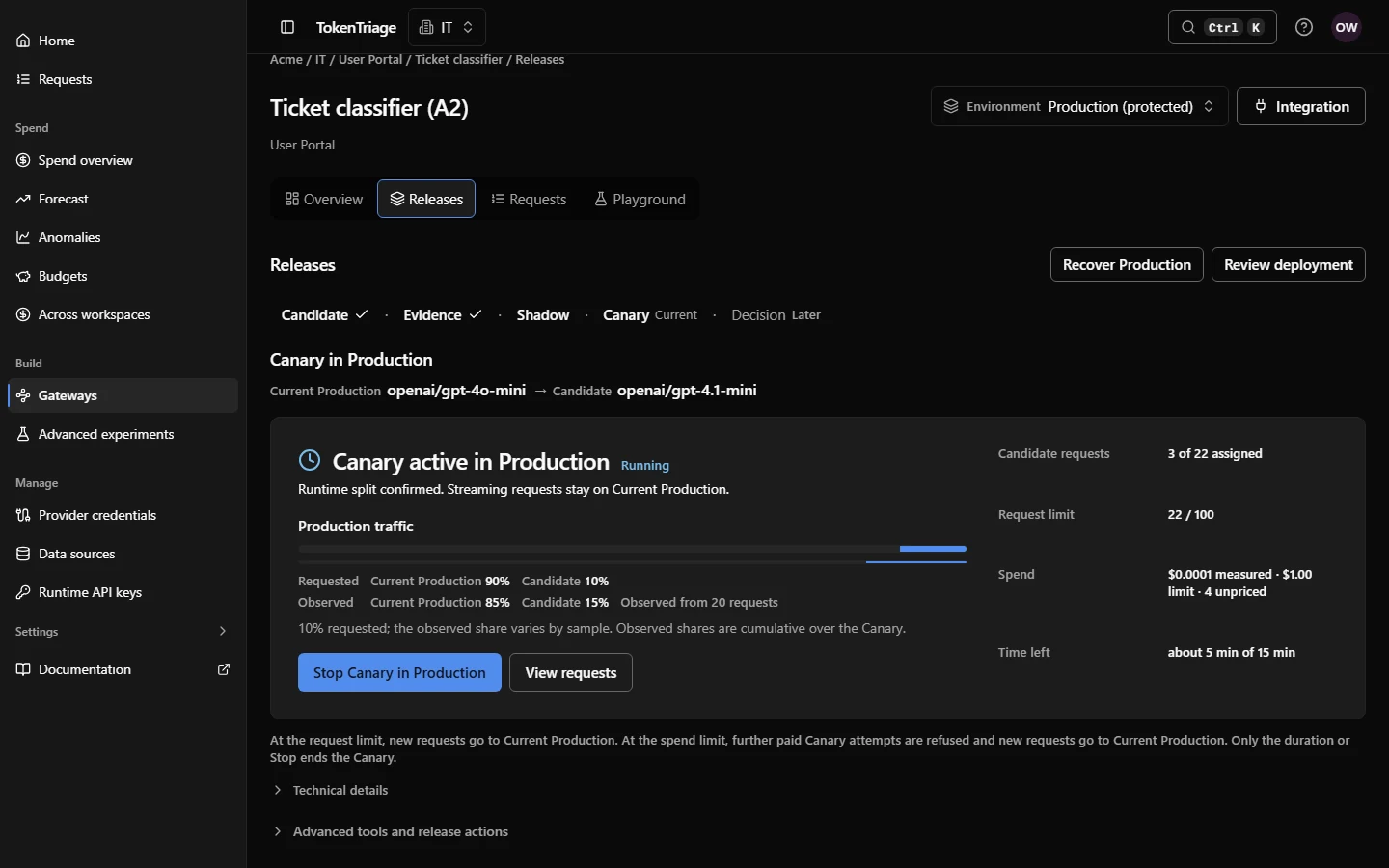Click the TokenTriage app name
Viewport: 1389px width, 868px height.
[x=356, y=27]
